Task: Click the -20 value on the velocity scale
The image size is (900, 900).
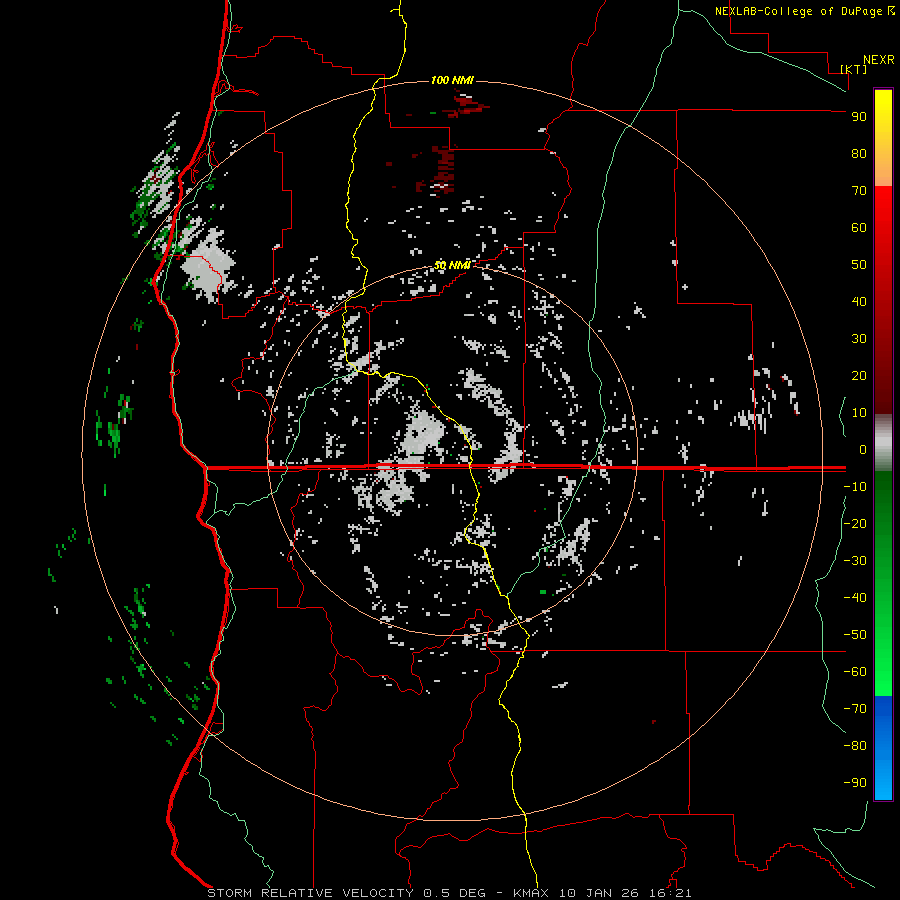Action: pyautogui.click(x=855, y=523)
